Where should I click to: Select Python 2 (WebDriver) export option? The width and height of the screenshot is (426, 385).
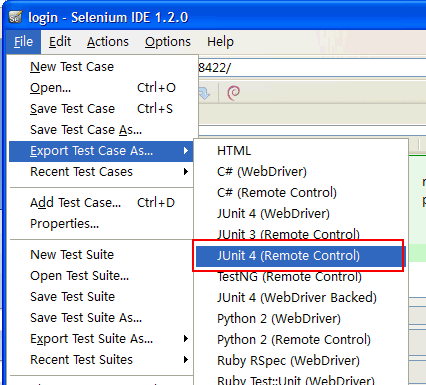[x=279, y=319]
